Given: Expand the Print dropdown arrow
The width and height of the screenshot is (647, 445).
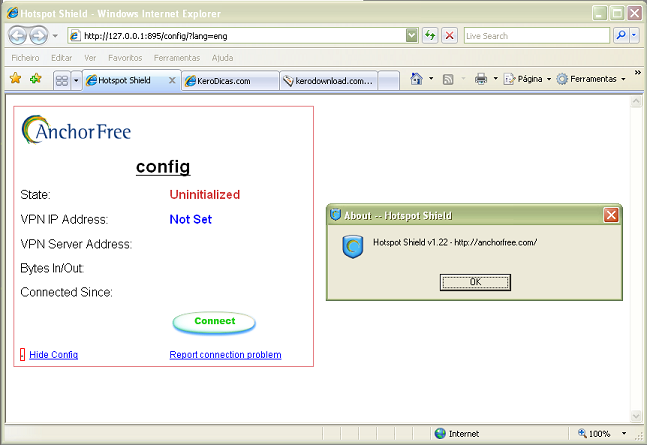Looking at the screenshot, I should [x=496, y=78].
